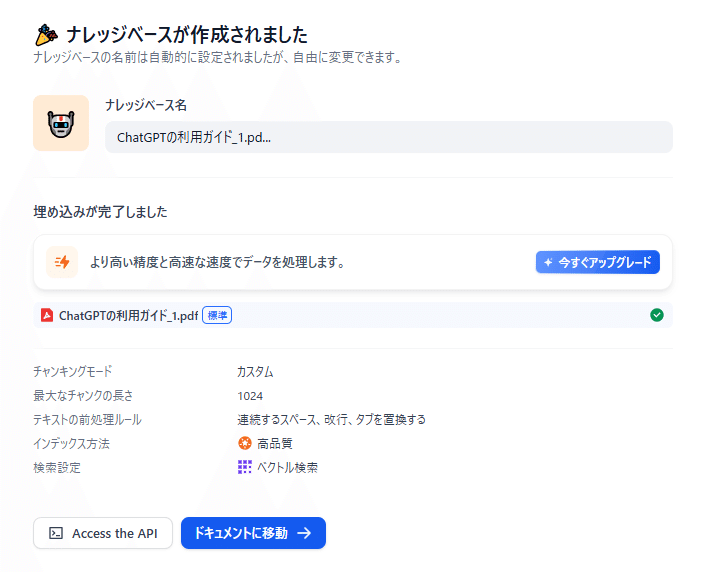Click the ドキュメントに移動 button
The image size is (703, 572).
pyautogui.click(x=253, y=533)
